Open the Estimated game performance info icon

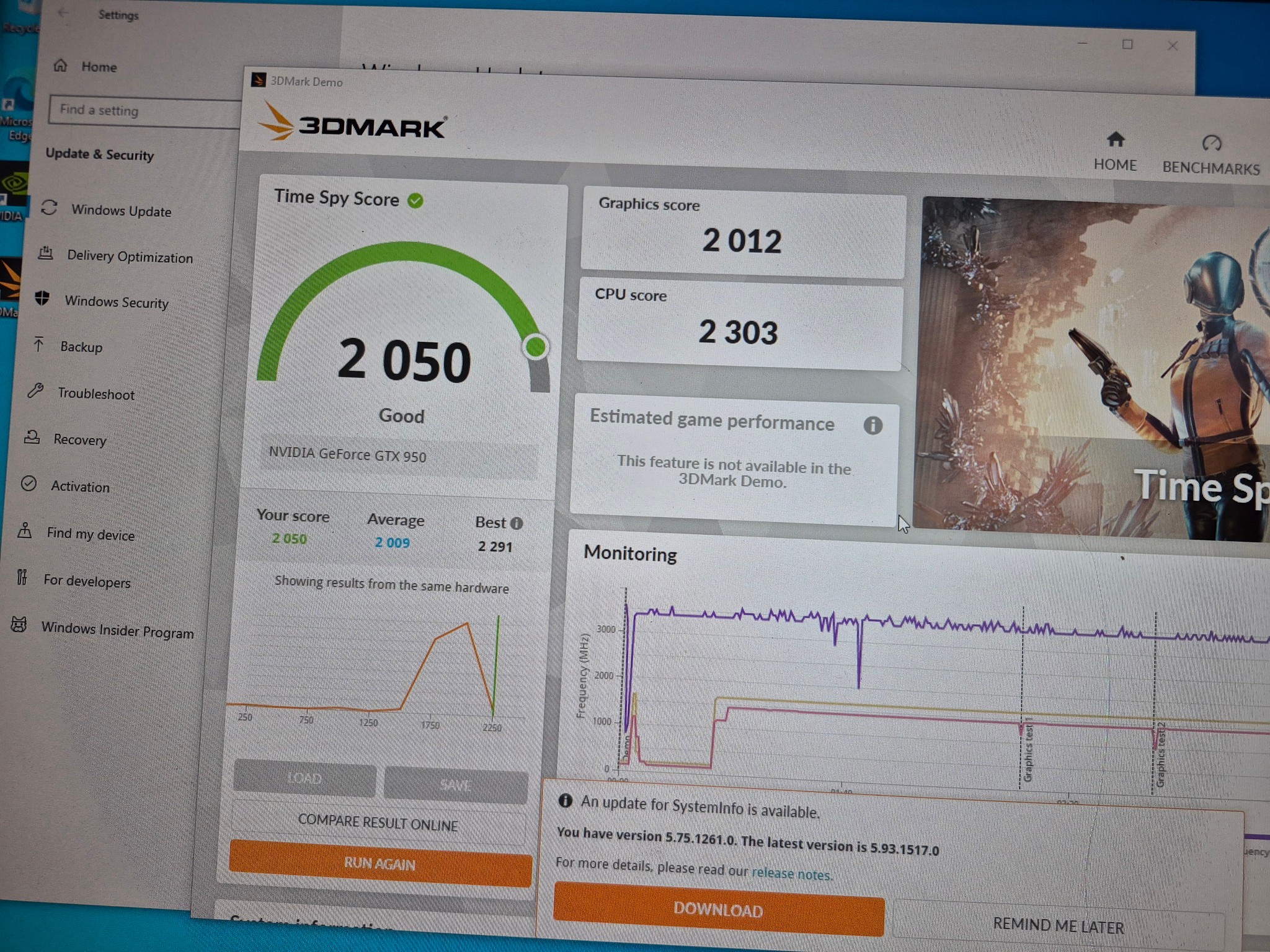(873, 426)
